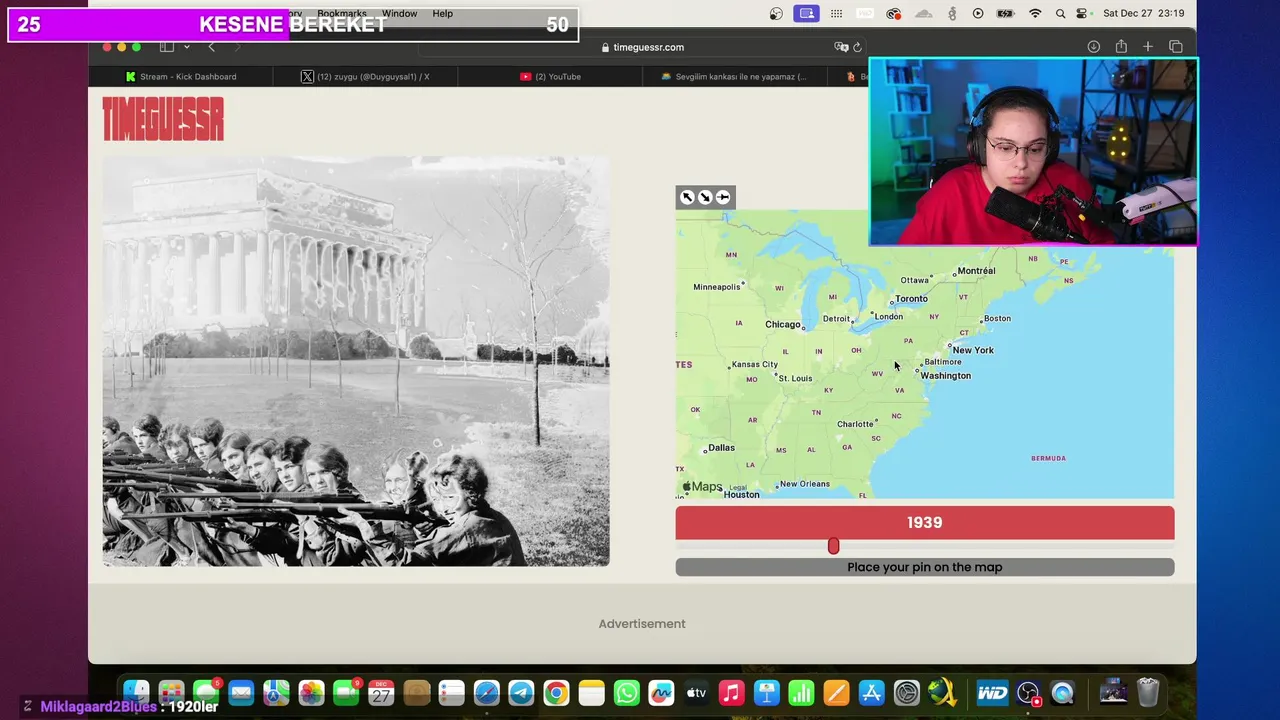Open Reminders from the dock

point(451,692)
